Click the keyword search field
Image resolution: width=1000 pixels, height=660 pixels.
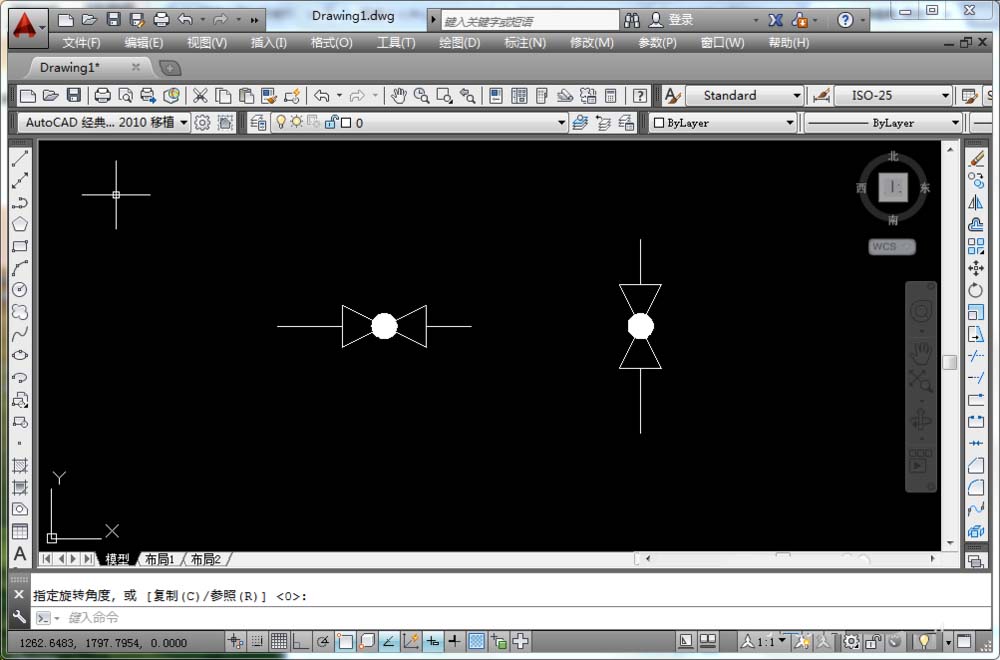(x=529, y=21)
